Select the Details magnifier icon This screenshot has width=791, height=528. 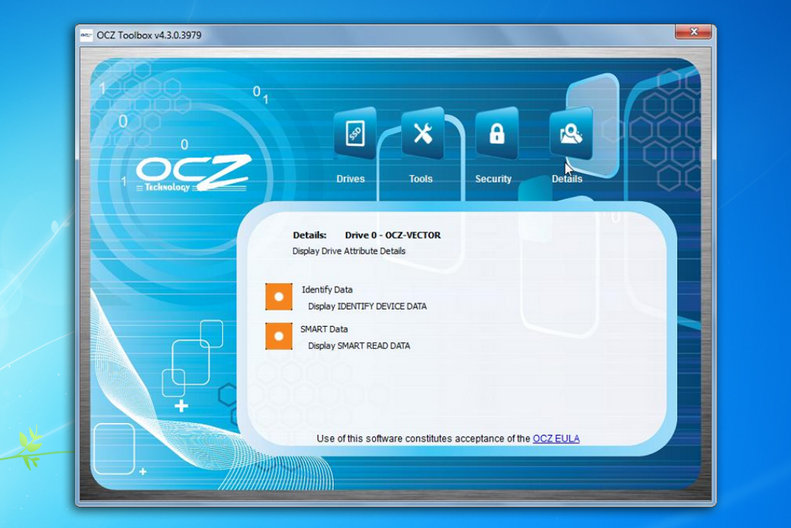tap(571, 134)
